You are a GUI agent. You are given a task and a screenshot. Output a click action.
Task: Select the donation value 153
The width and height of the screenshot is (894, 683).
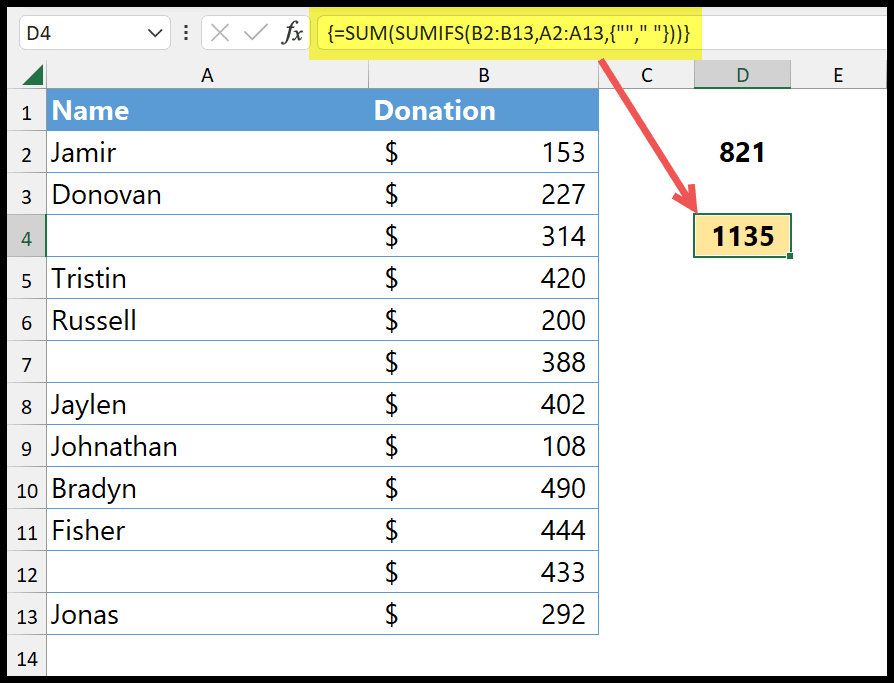(483, 152)
